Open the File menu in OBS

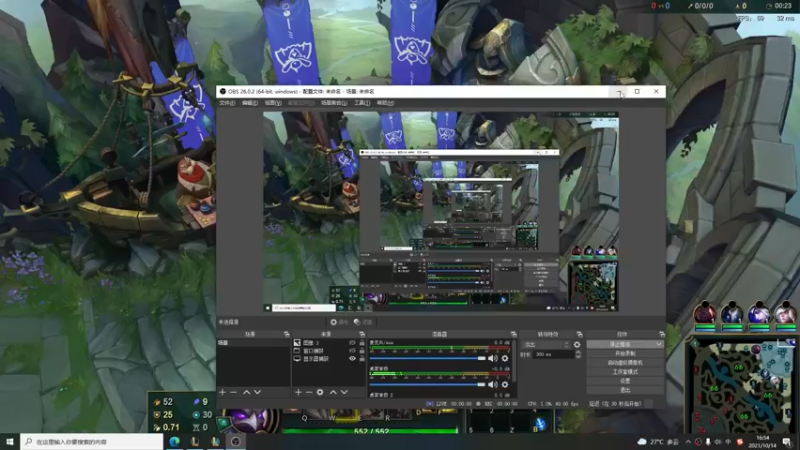[227, 103]
